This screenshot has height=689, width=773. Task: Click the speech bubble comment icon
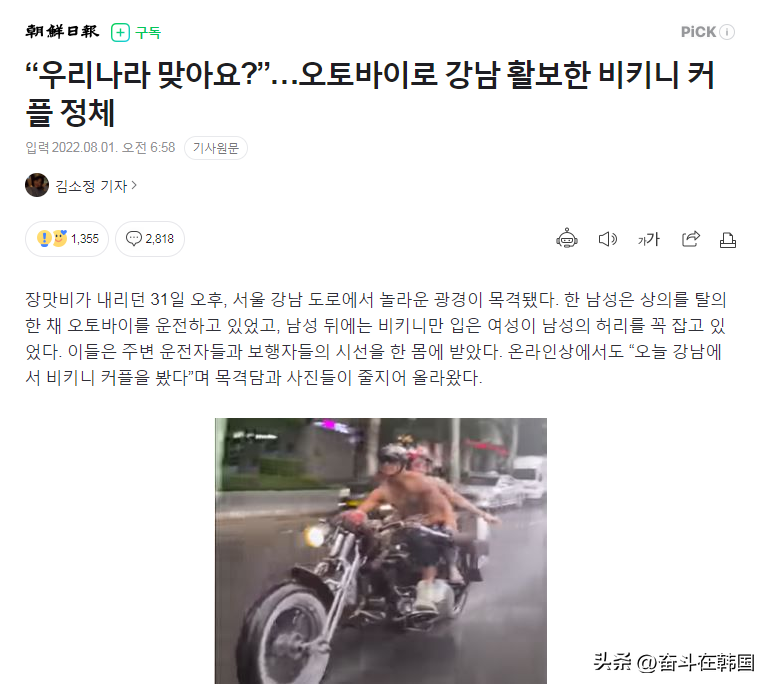coord(134,239)
